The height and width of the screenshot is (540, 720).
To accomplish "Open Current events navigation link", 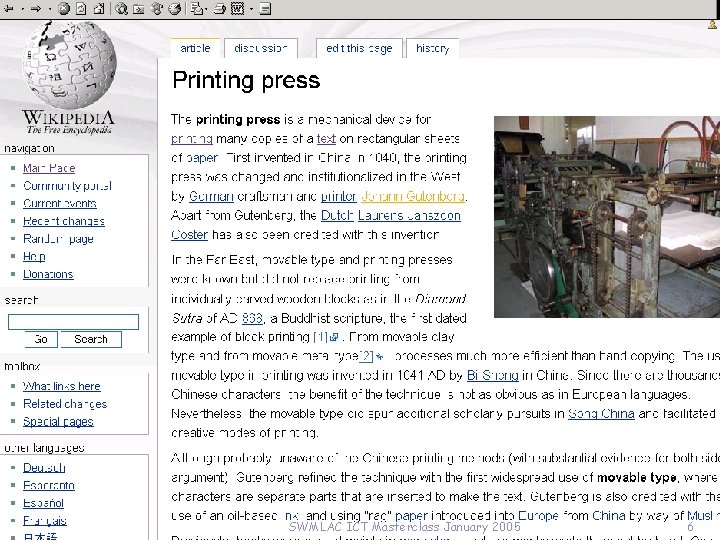I will point(60,203).
